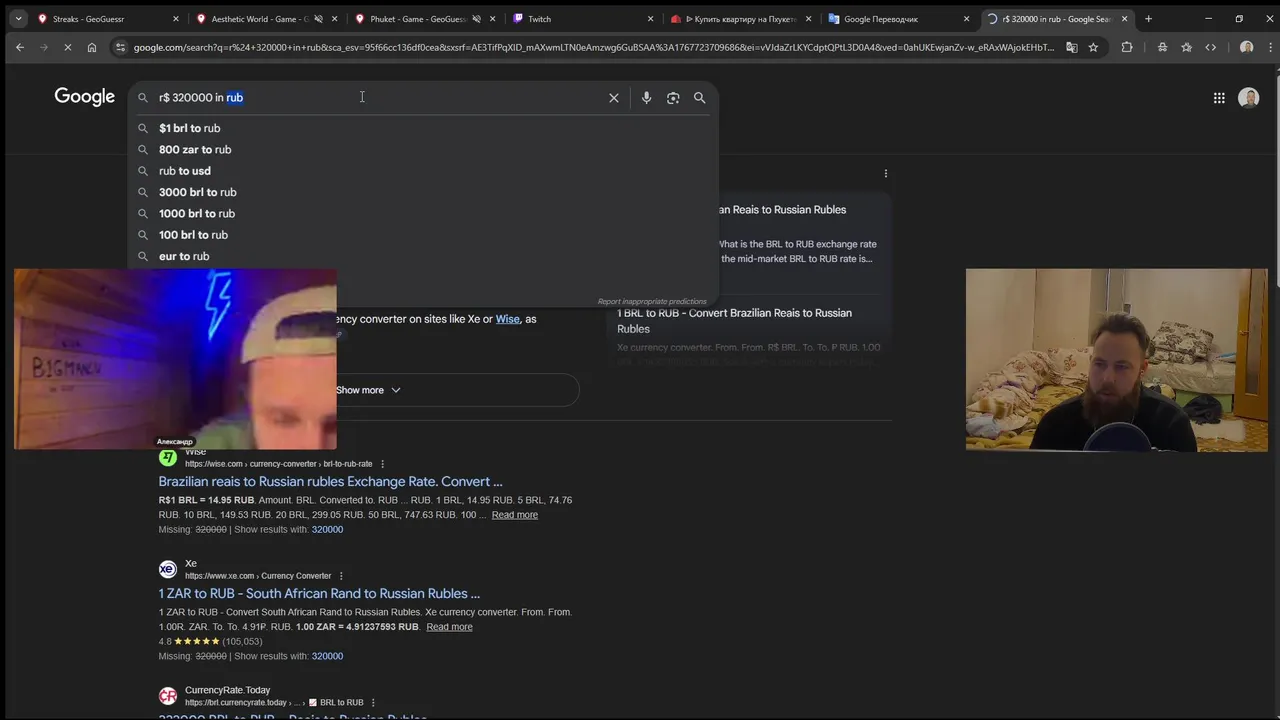Start voice search with the microphone icon

[646, 98]
